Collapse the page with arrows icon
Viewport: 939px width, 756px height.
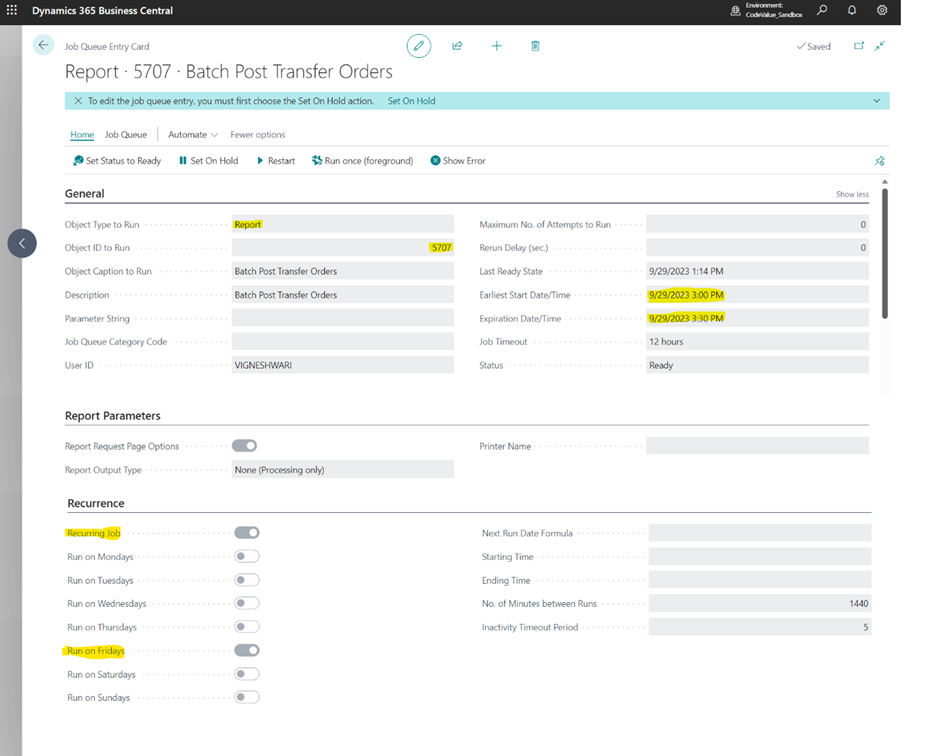pos(880,46)
